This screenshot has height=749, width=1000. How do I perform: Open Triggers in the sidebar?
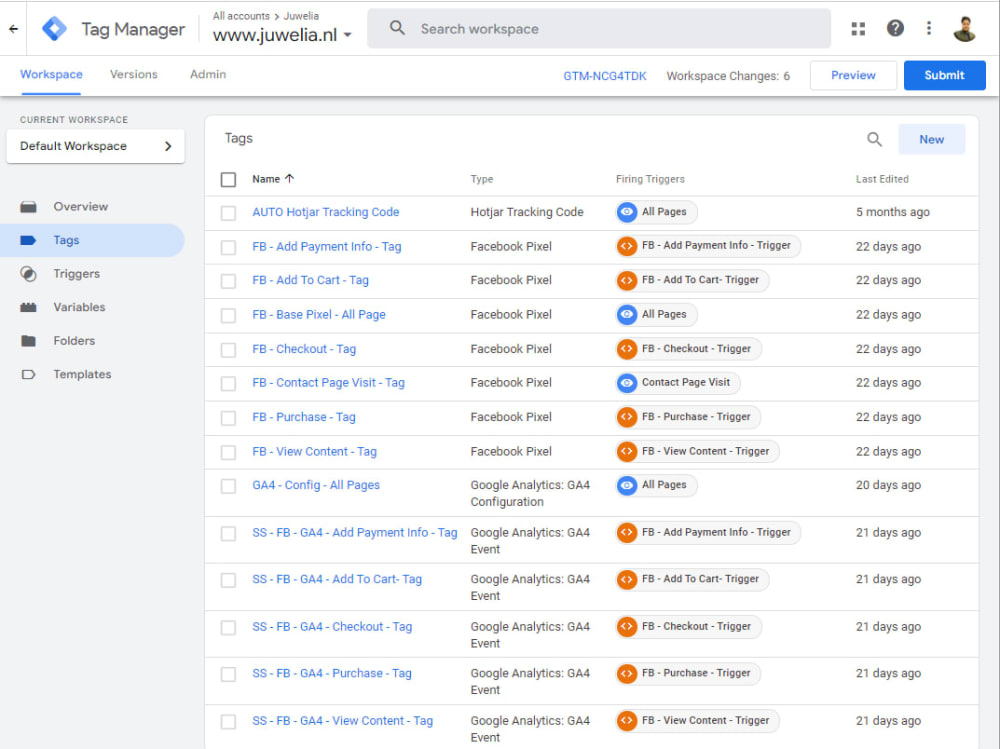click(77, 274)
